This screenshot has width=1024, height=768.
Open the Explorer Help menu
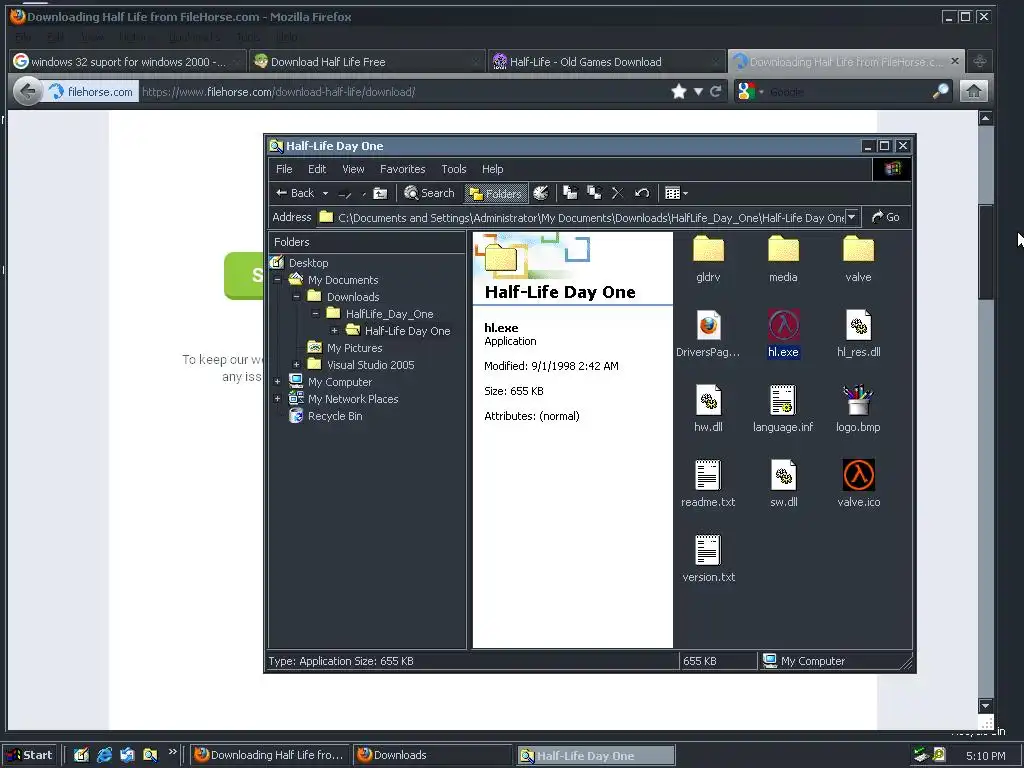point(492,169)
